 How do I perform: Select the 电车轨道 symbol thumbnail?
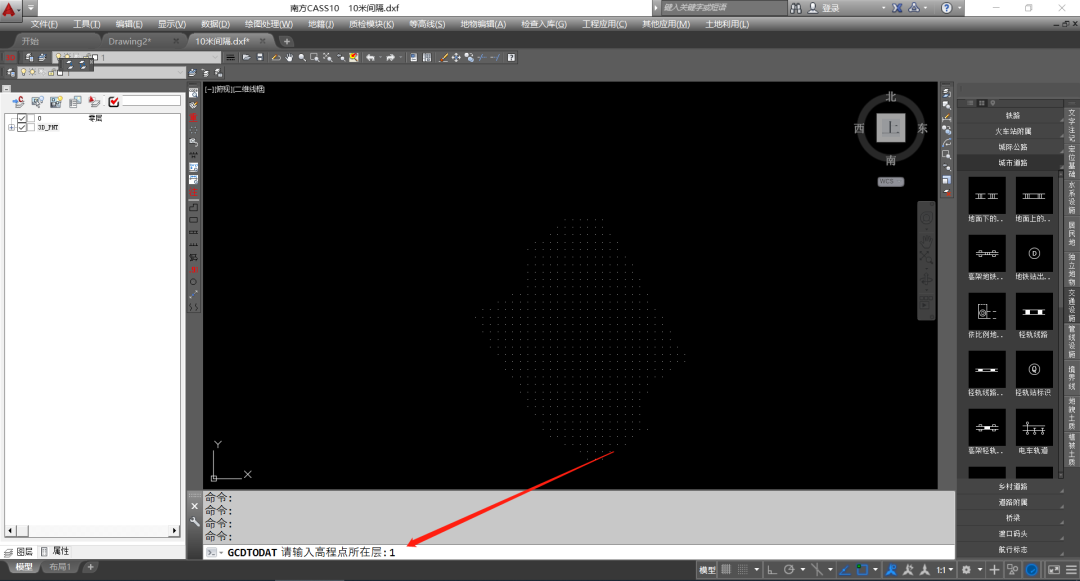pyautogui.click(x=1034, y=427)
